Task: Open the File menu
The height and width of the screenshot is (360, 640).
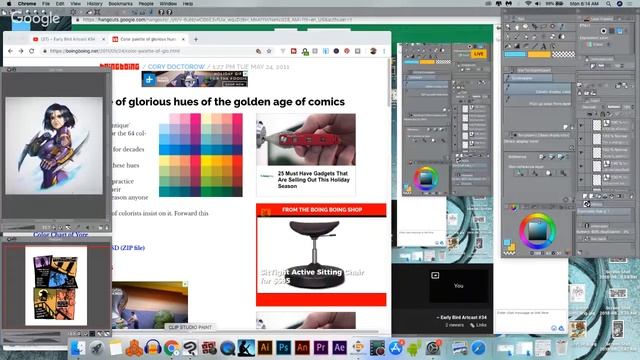Action: point(46,3)
